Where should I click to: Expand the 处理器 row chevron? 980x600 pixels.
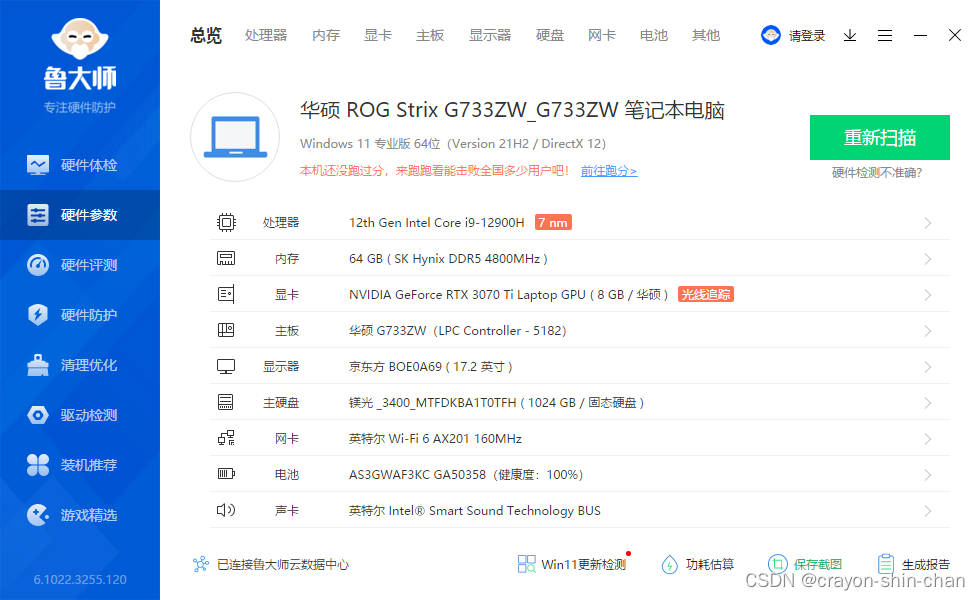[x=928, y=223]
